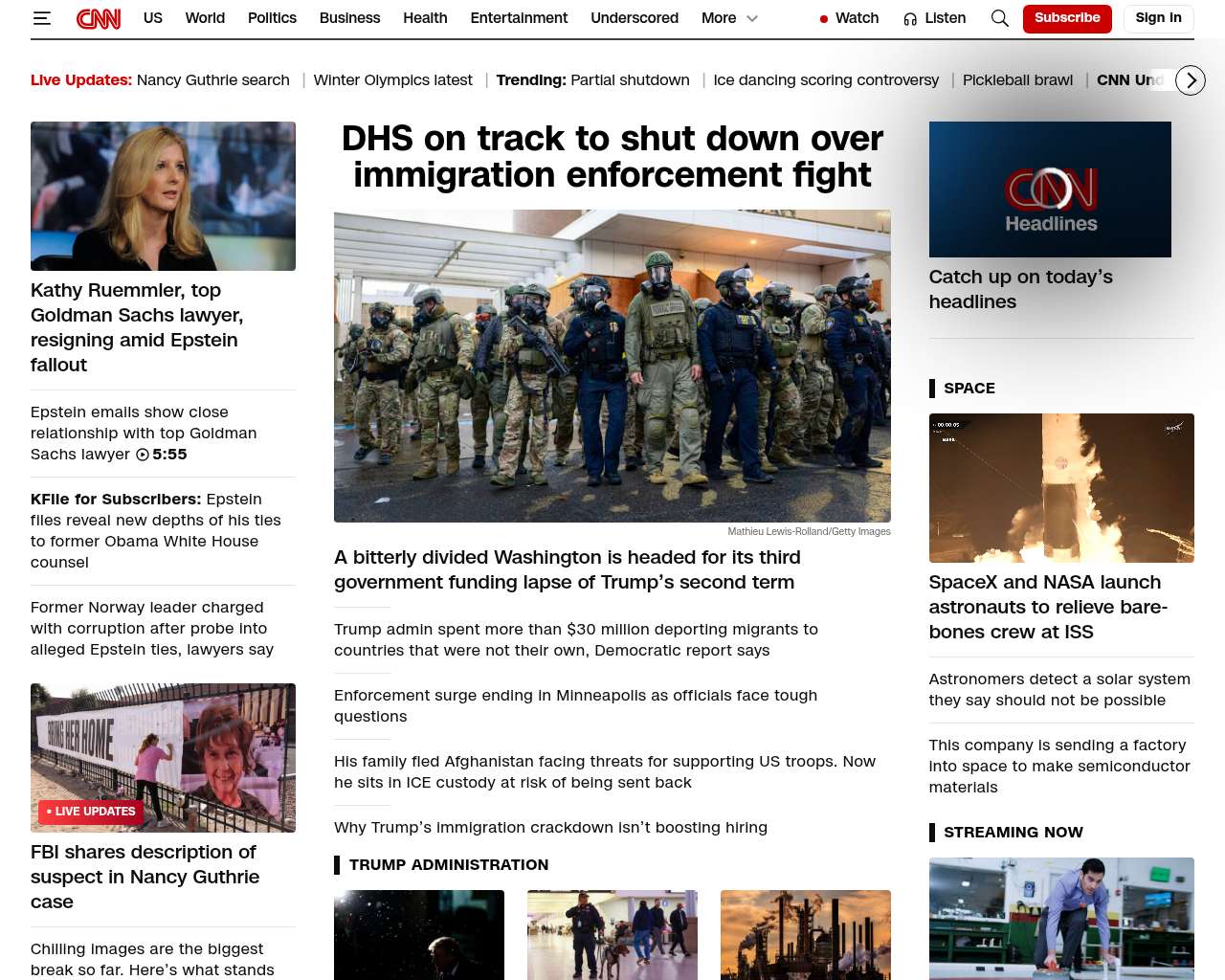
Task: Show next trending topics with arrow
Action: (1190, 80)
